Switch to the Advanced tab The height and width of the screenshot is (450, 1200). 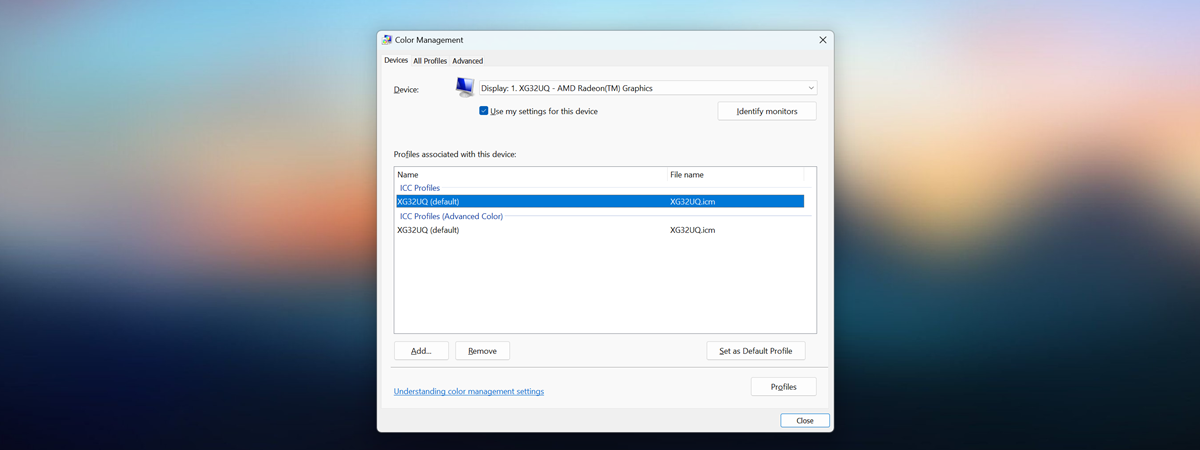[467, 61]
